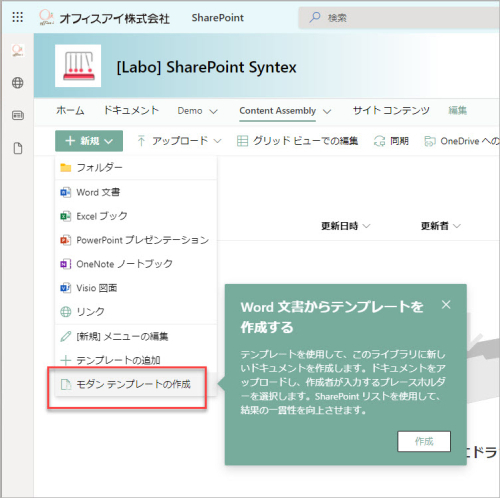Click the 編集 link in navigation
The height and width of the screenshot is (498, 500).
point(457,110)
